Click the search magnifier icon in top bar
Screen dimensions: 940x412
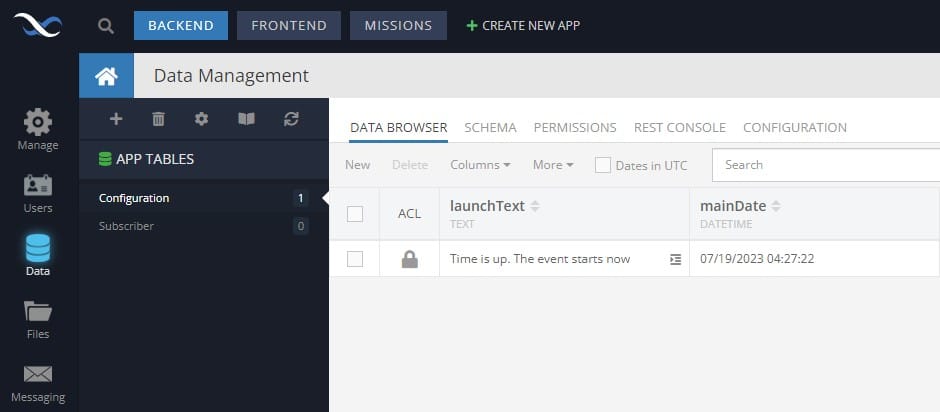[x=106, y=26]
